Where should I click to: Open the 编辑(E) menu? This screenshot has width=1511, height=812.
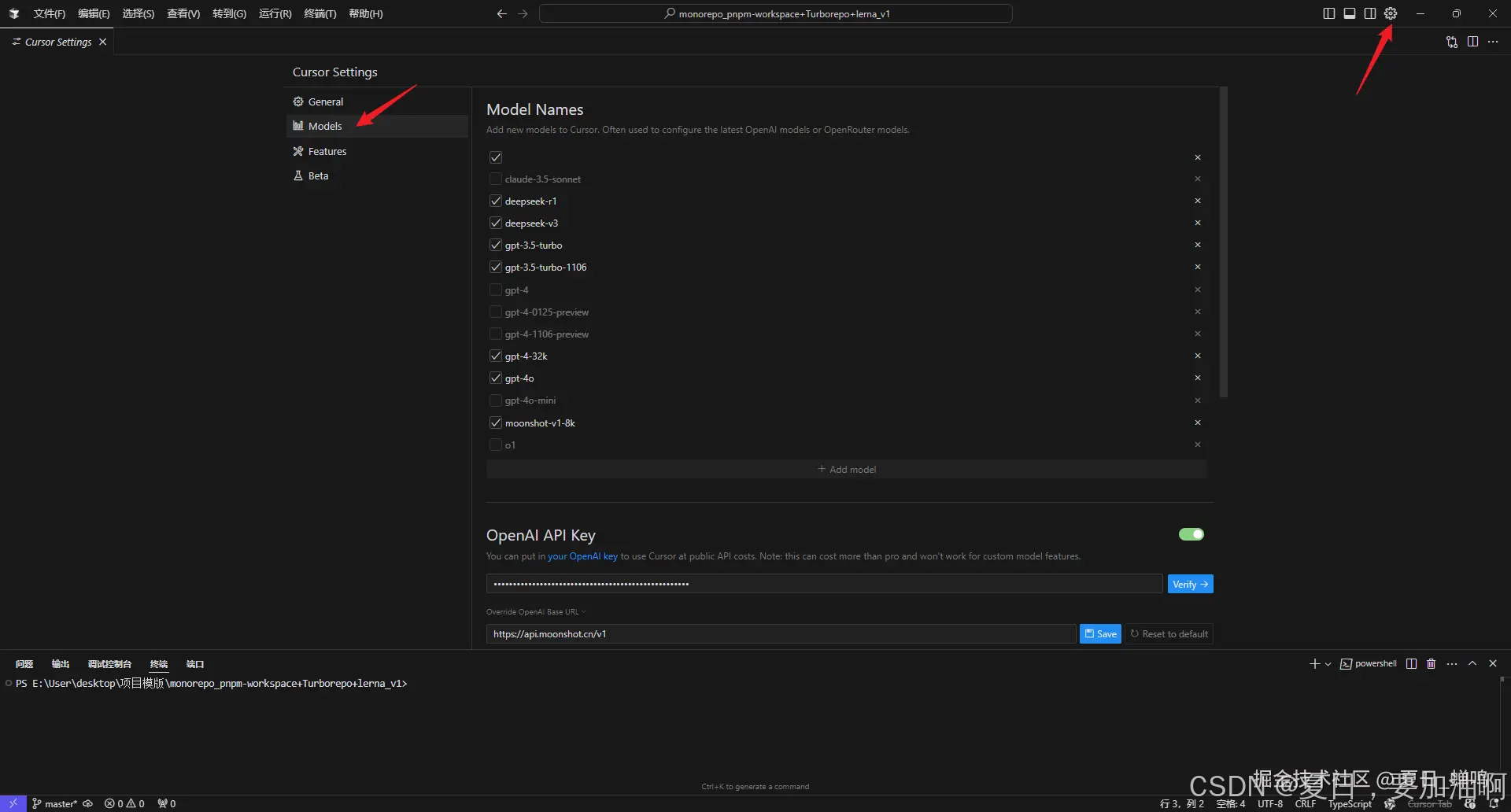point(94,13)
